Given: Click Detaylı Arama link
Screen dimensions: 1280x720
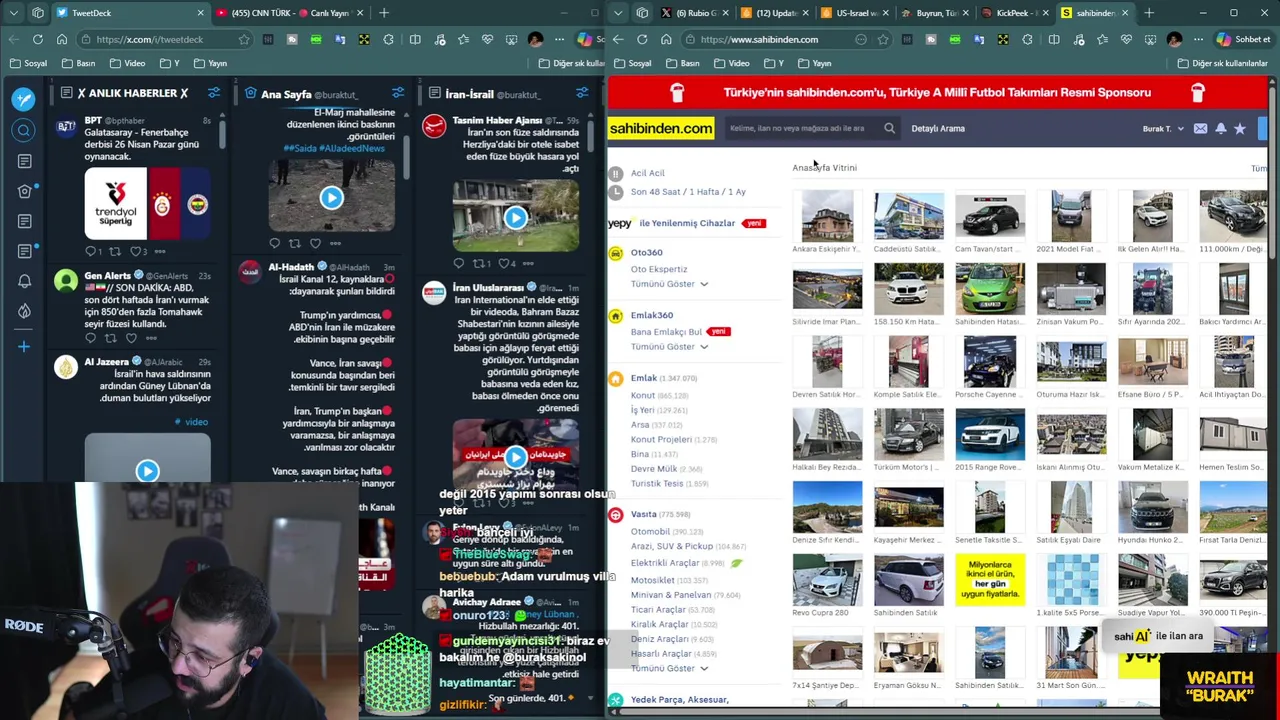Looking at the screenshot, I should point(938,128).
